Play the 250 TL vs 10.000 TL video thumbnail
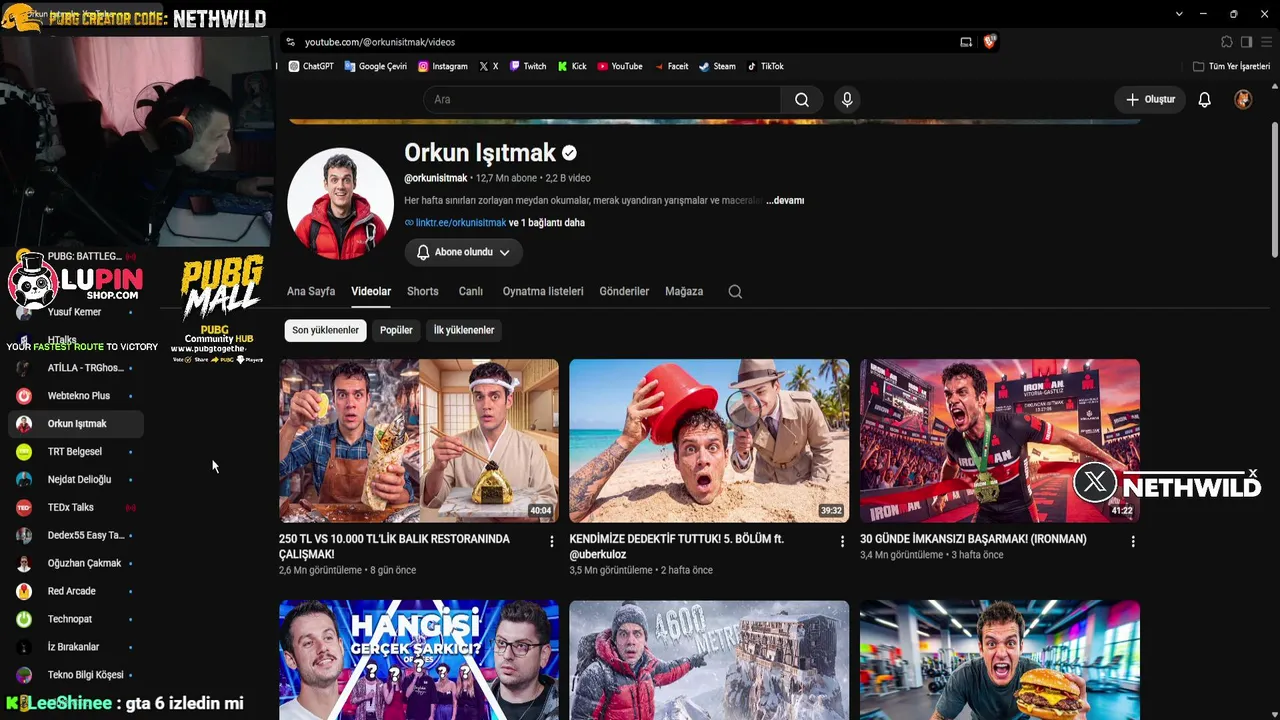This screenshot has width=1280, height=720. pos(419,441)
